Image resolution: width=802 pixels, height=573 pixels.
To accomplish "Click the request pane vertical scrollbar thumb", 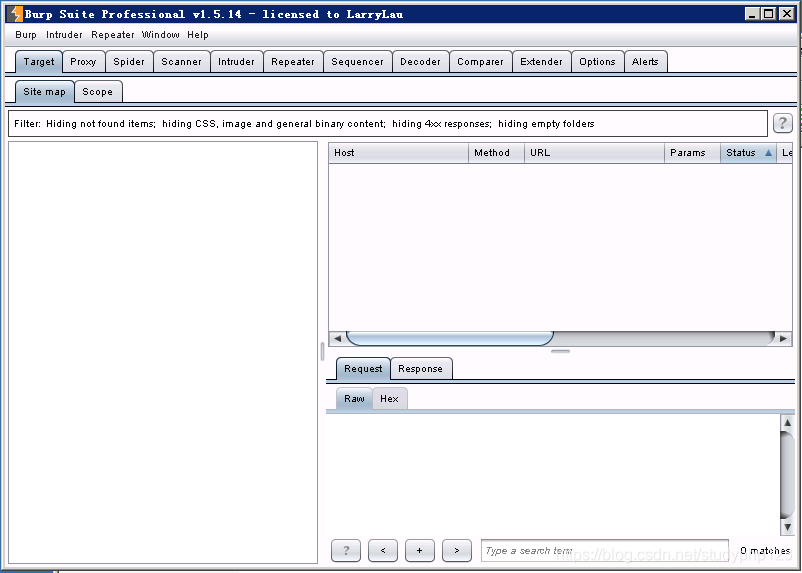I will tap(787, 475).
